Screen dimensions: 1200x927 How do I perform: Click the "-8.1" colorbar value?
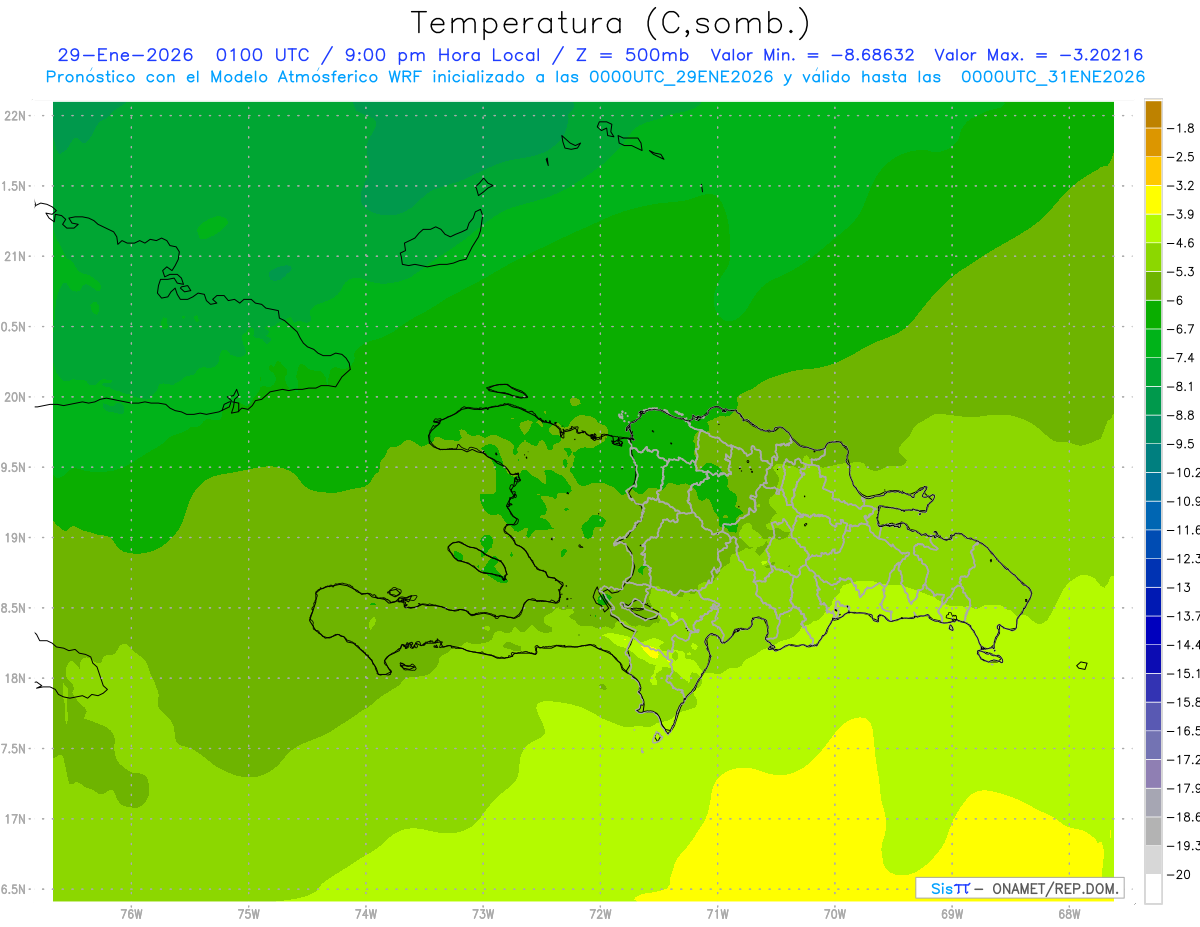(1181, 386)
